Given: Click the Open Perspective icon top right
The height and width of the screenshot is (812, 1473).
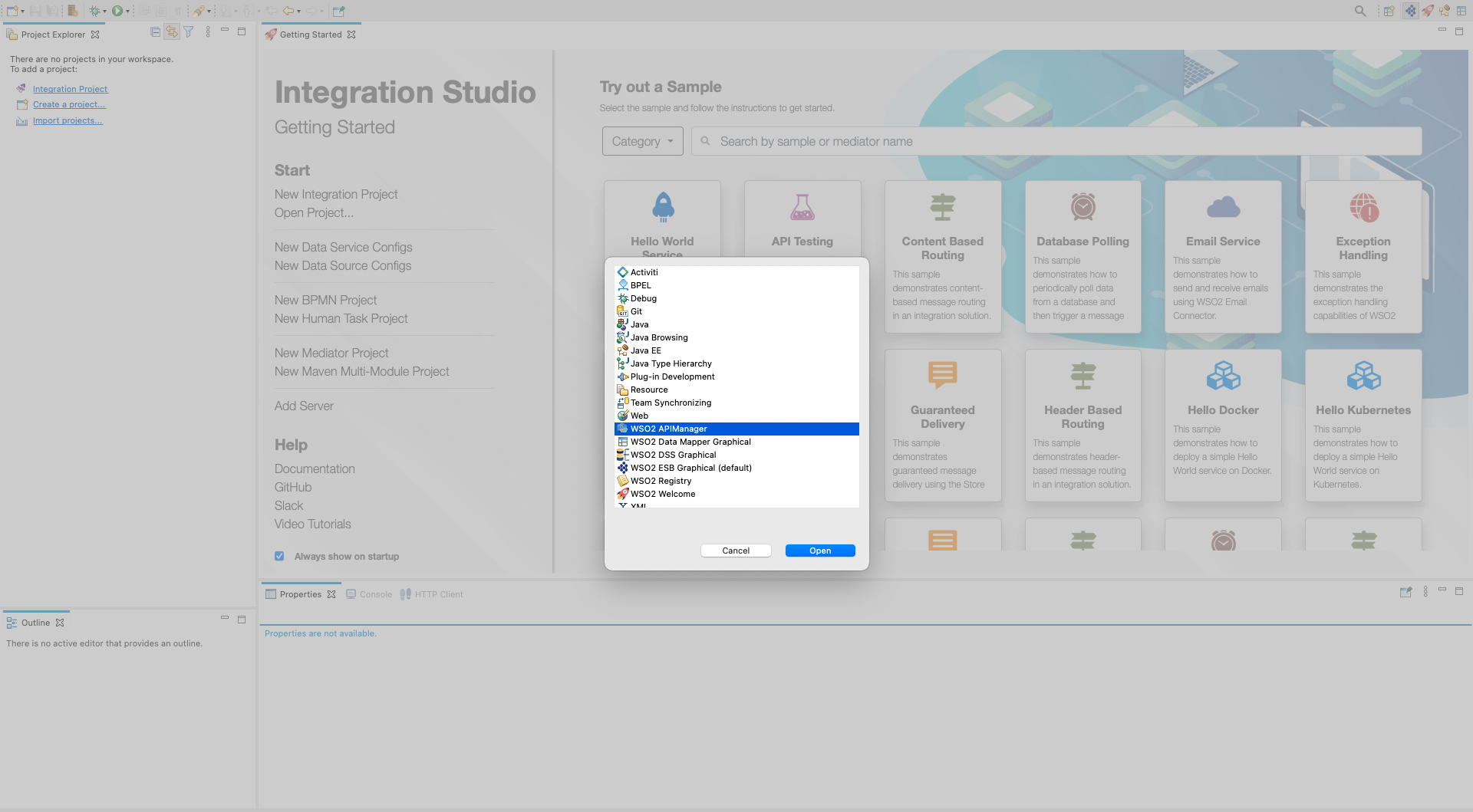Looking at the screenshot, I should [x=1390, y=12].
